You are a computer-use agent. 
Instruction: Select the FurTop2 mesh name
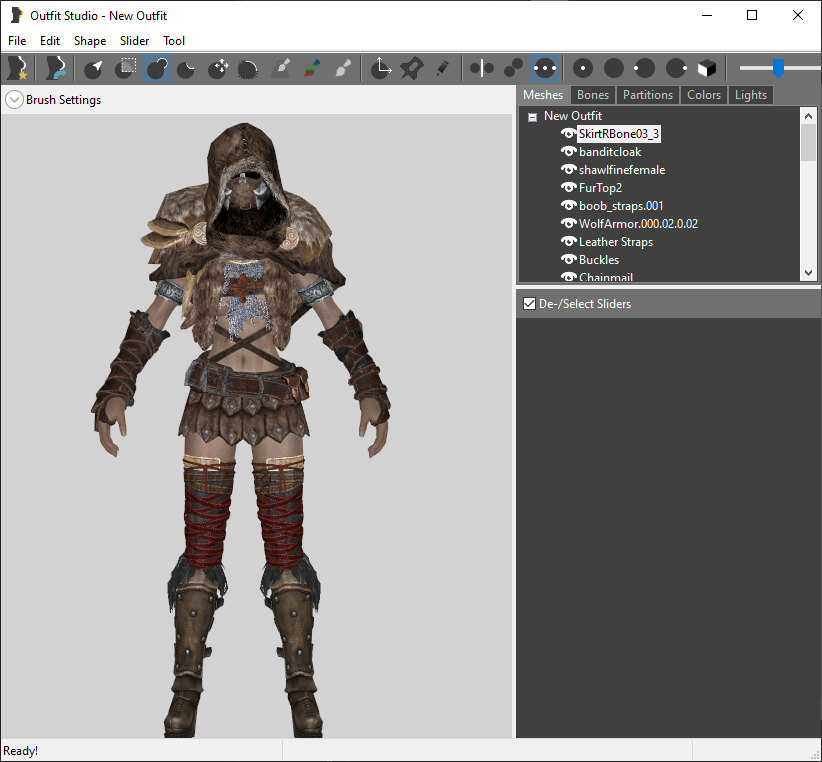point(600,187)
